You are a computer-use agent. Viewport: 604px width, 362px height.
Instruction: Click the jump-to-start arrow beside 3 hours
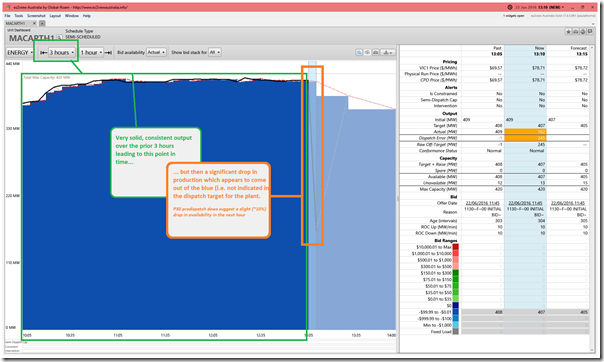click(x=44, y=52)
